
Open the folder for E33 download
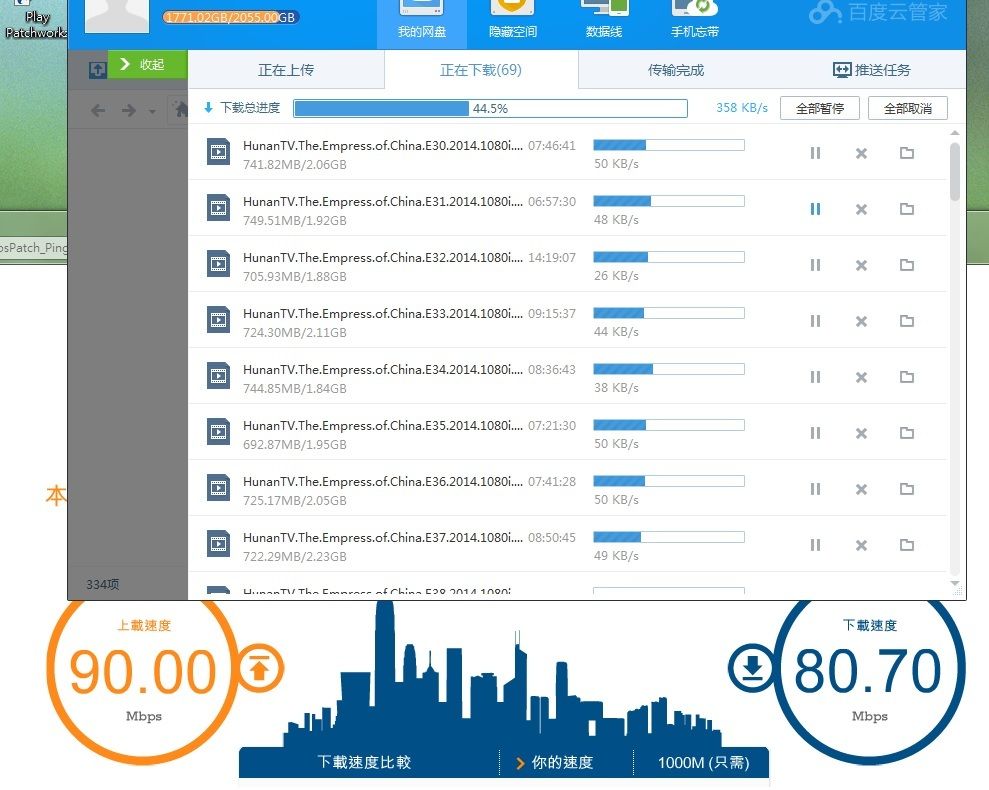tap(907, 321)
